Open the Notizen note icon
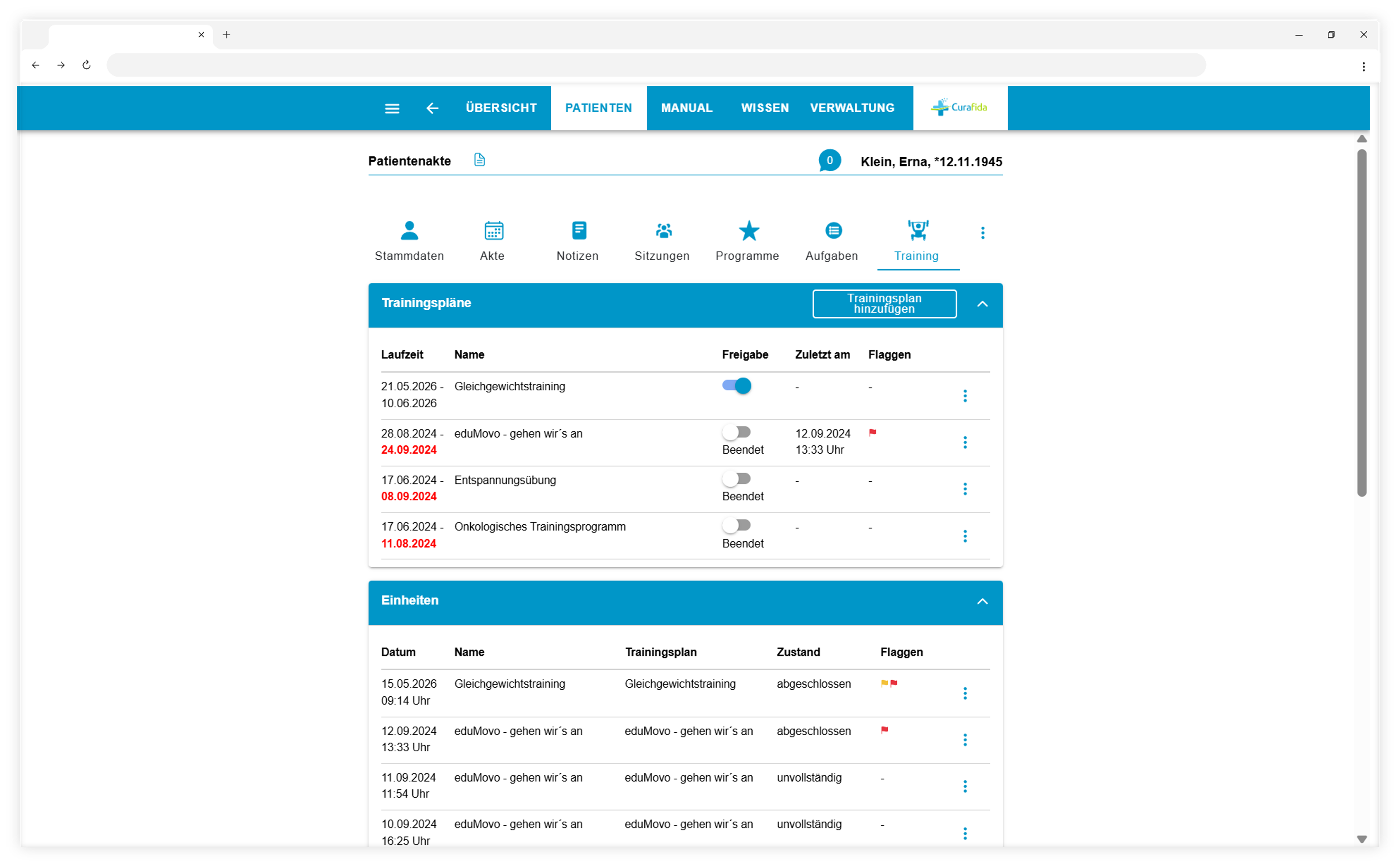Screen dimensions: 1400x867 point(579,231)
